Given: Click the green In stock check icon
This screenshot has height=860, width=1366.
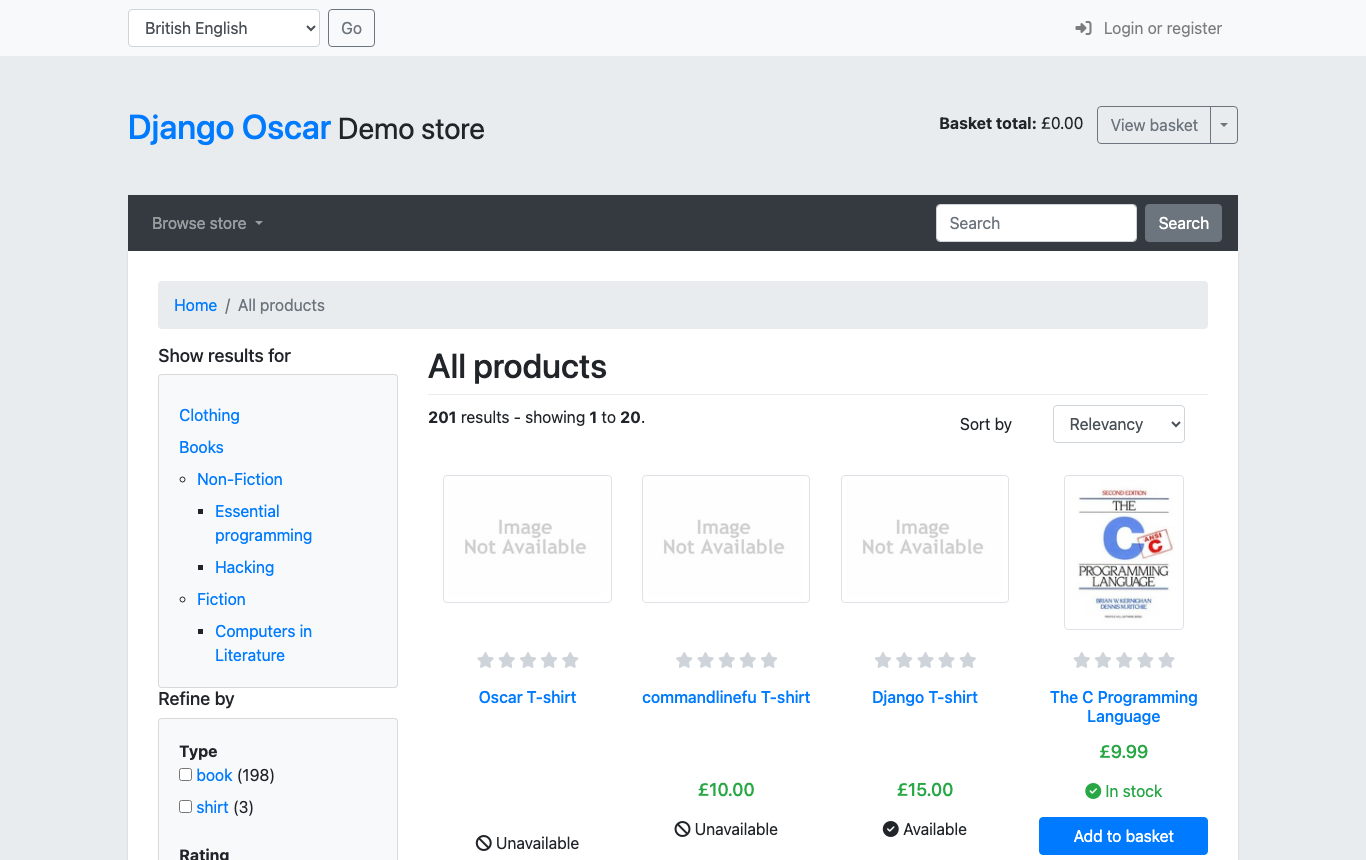Looking at the screenshot, I should 1093,791.
